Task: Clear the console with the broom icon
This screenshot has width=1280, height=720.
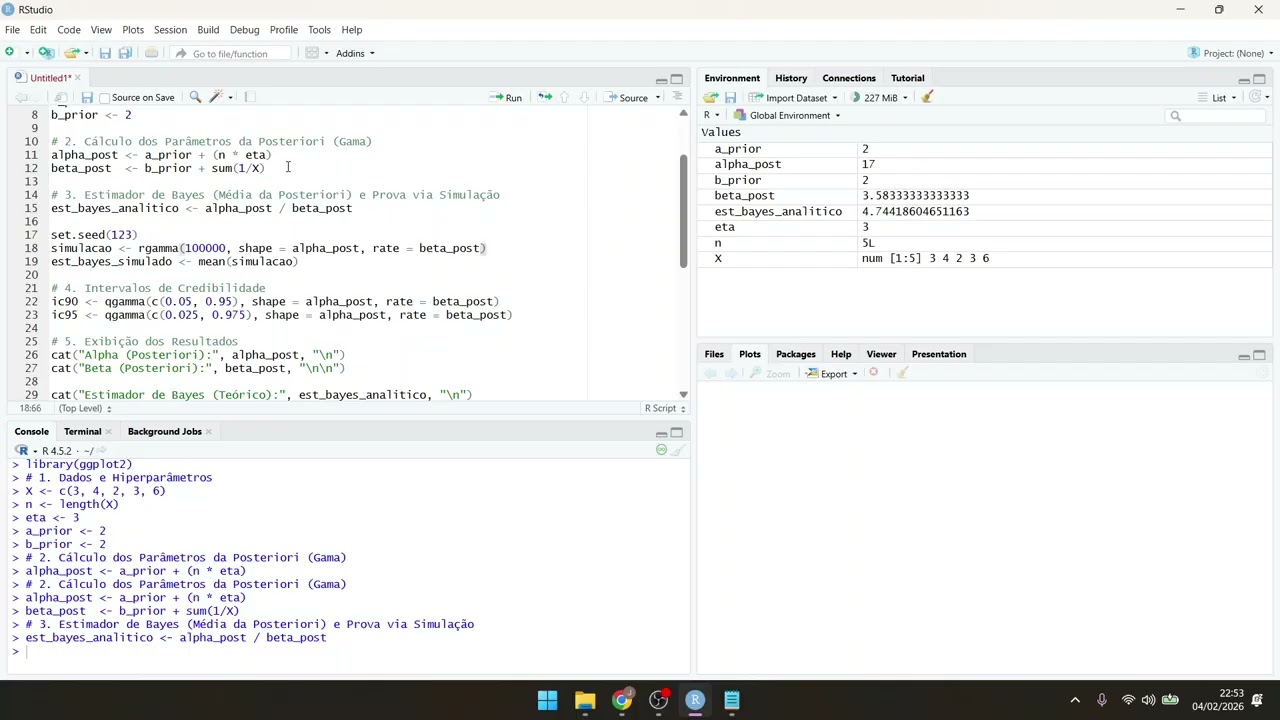Action: (x=677, y=450)
